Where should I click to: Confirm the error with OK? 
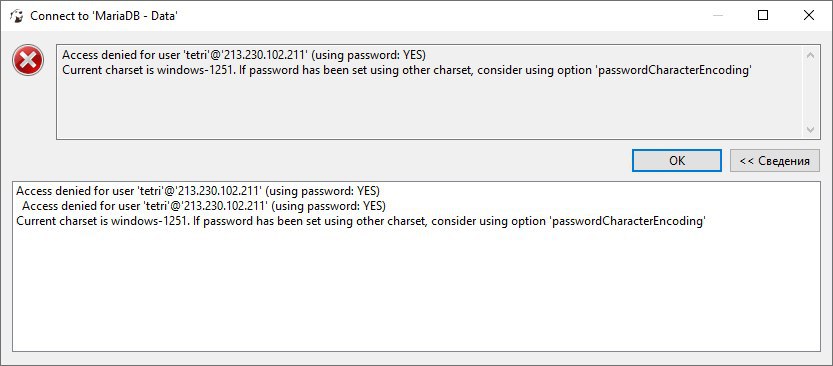[677, 160]
